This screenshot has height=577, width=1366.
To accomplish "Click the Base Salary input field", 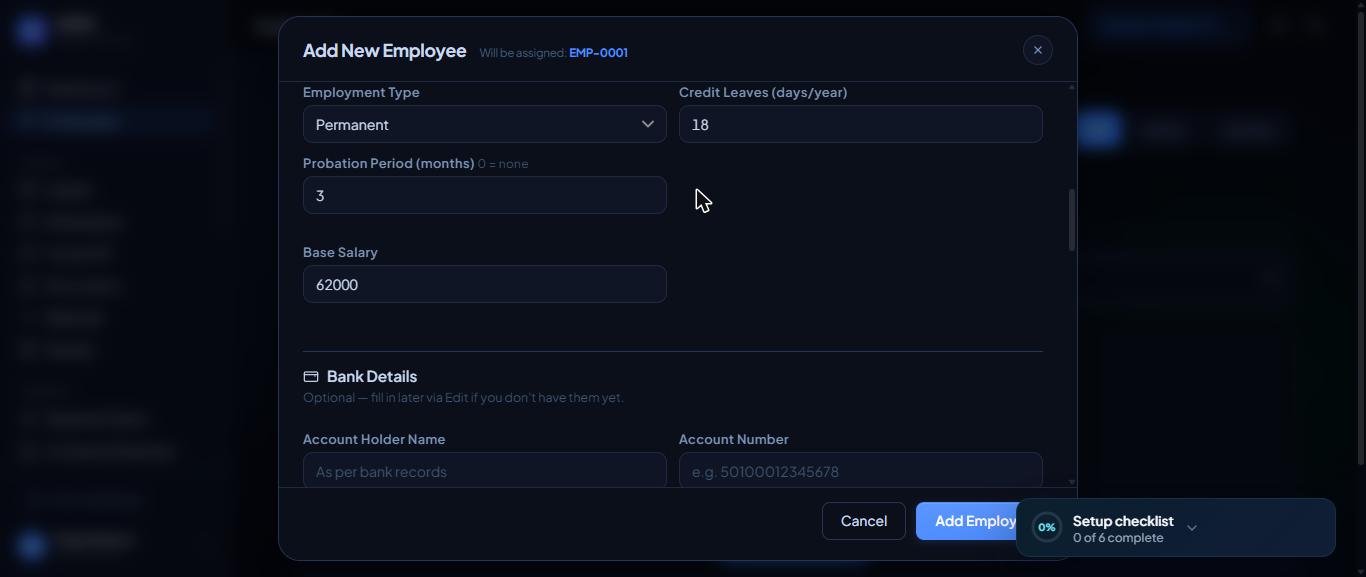I will tap(485, 285).
